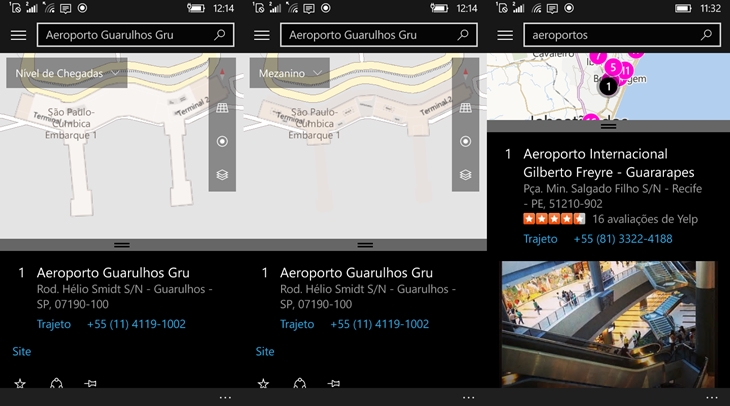
Task: Tap results panel drag handle on left screen
Action: [122, 245]
